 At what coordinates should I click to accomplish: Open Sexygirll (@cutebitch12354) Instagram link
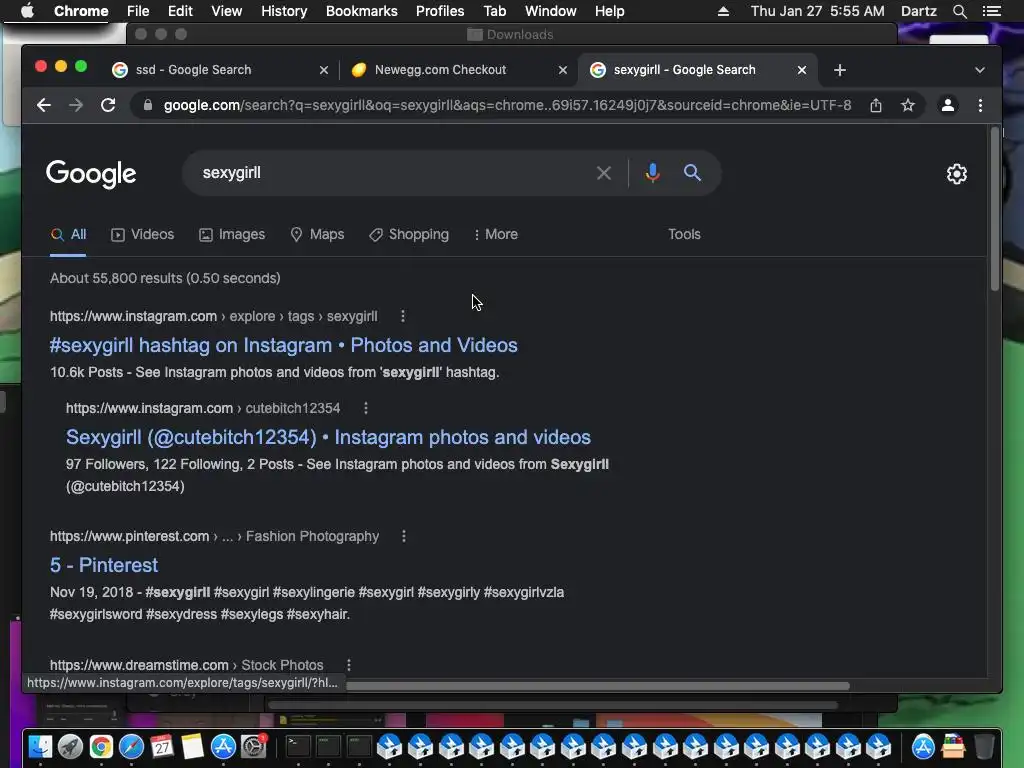328,437
